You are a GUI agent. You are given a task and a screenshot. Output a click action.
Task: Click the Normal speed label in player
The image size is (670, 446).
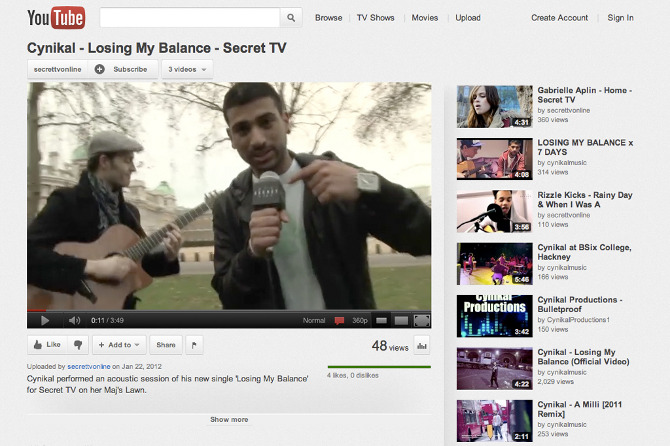point(314,320)
